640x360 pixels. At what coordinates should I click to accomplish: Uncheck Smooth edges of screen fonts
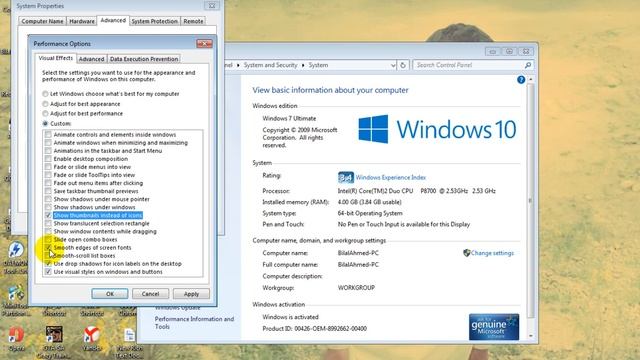click(x=48, y=247)
